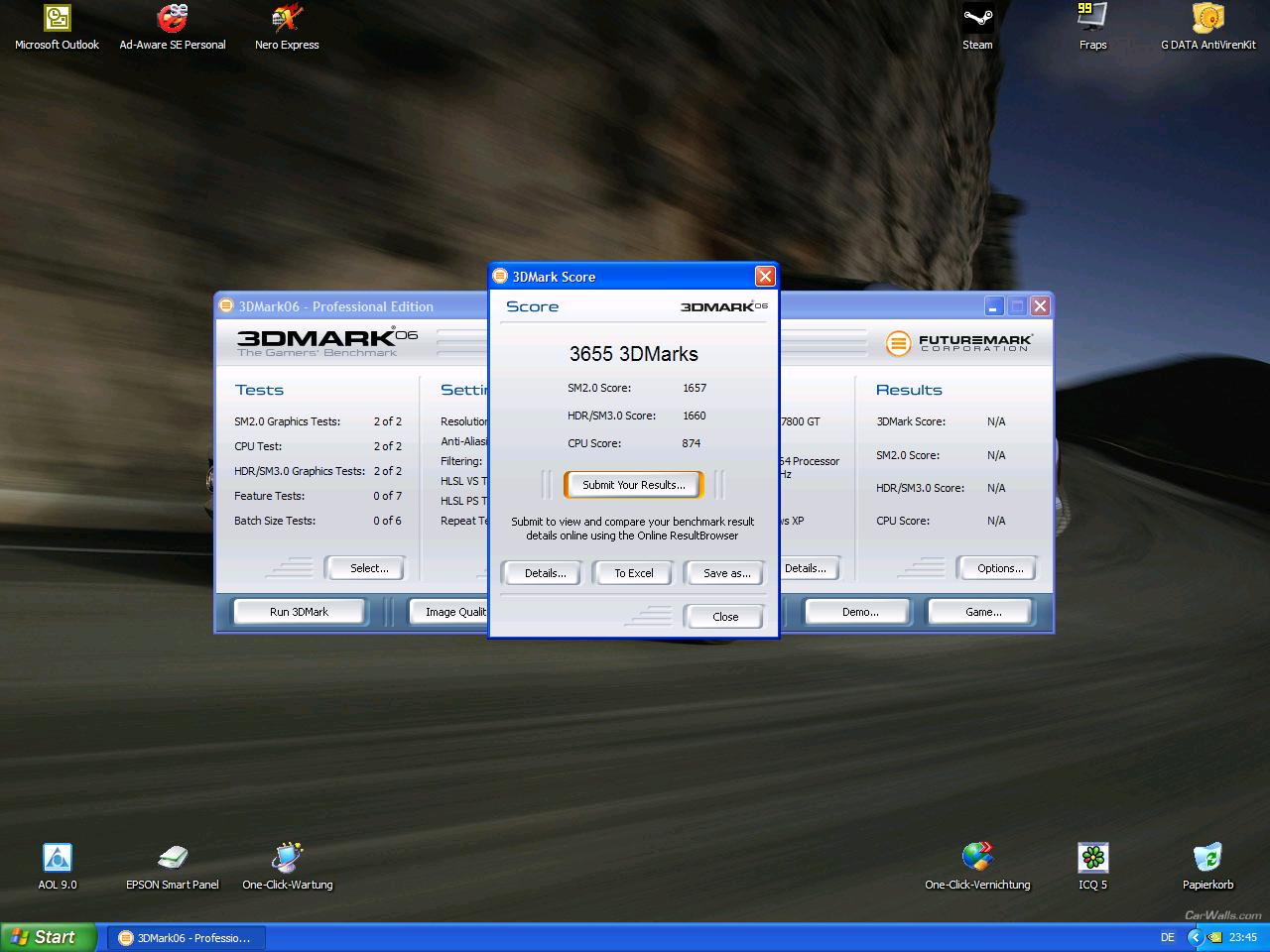Click taskbar clock showing 23:45
The height and width of the screenshot is (952, 1270).
[1242, 937]
